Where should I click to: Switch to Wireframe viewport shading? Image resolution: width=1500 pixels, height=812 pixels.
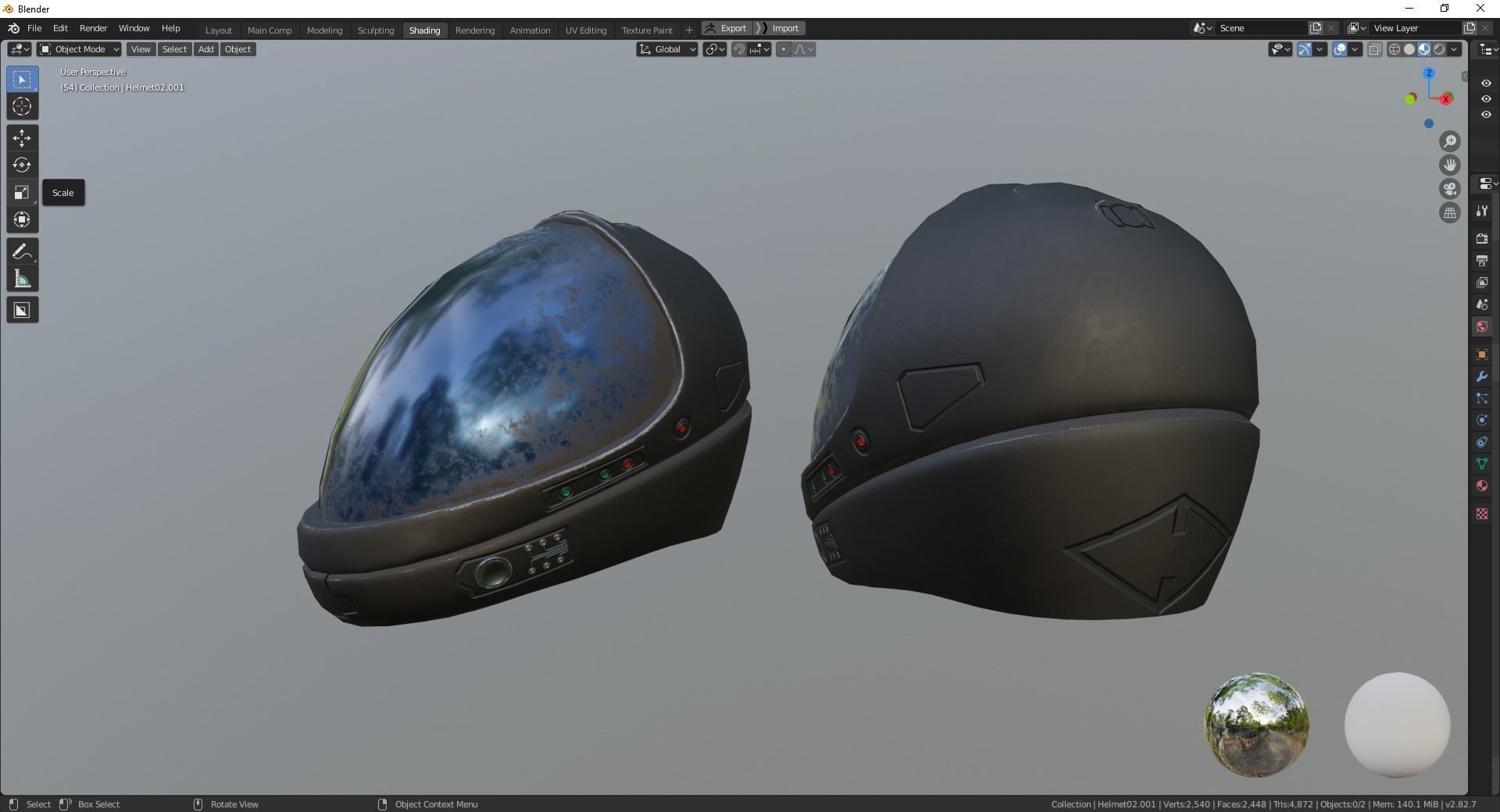[1395, 49]
